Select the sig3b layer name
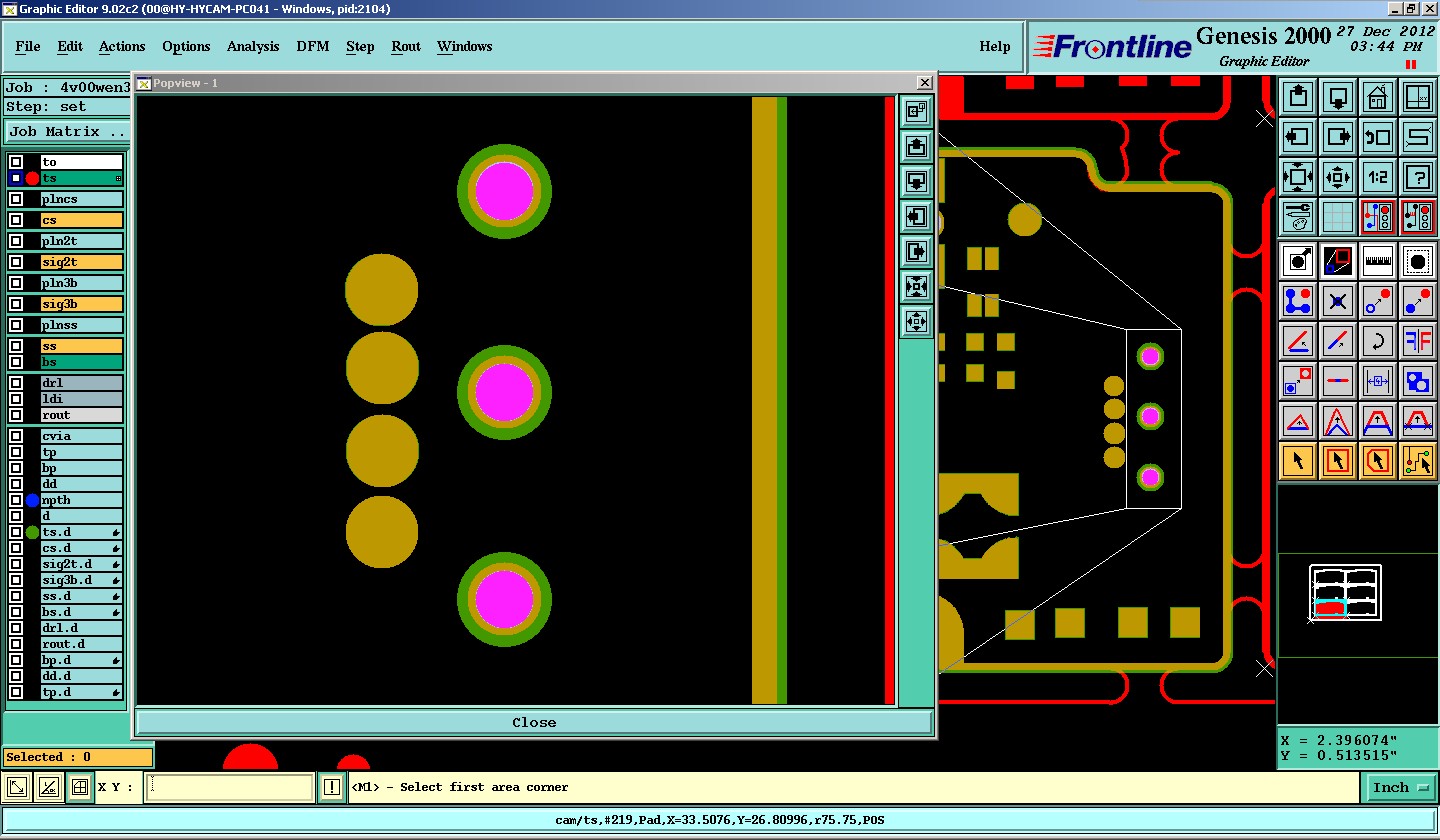The height and width of the screenshot is (840, 1440). point(82,304)
